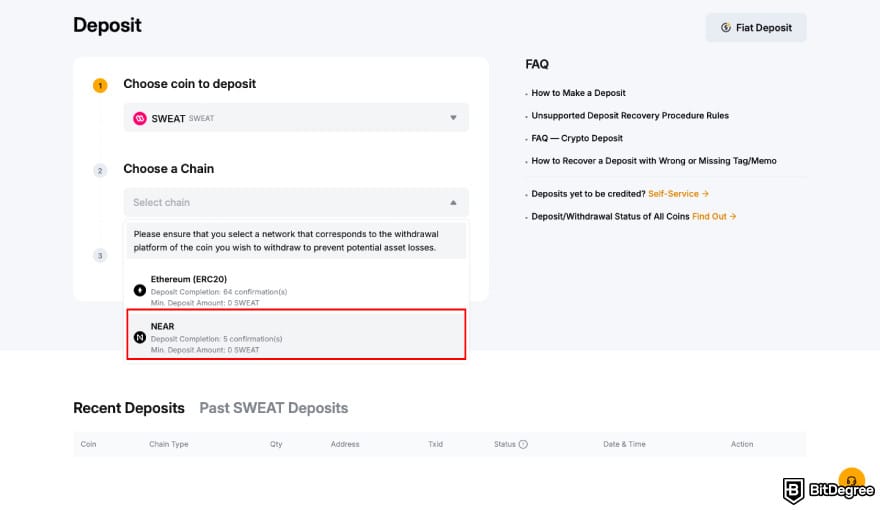Click the Qty column header
The width and height of the screenshot is (880, 510).
tap(276, 444)
